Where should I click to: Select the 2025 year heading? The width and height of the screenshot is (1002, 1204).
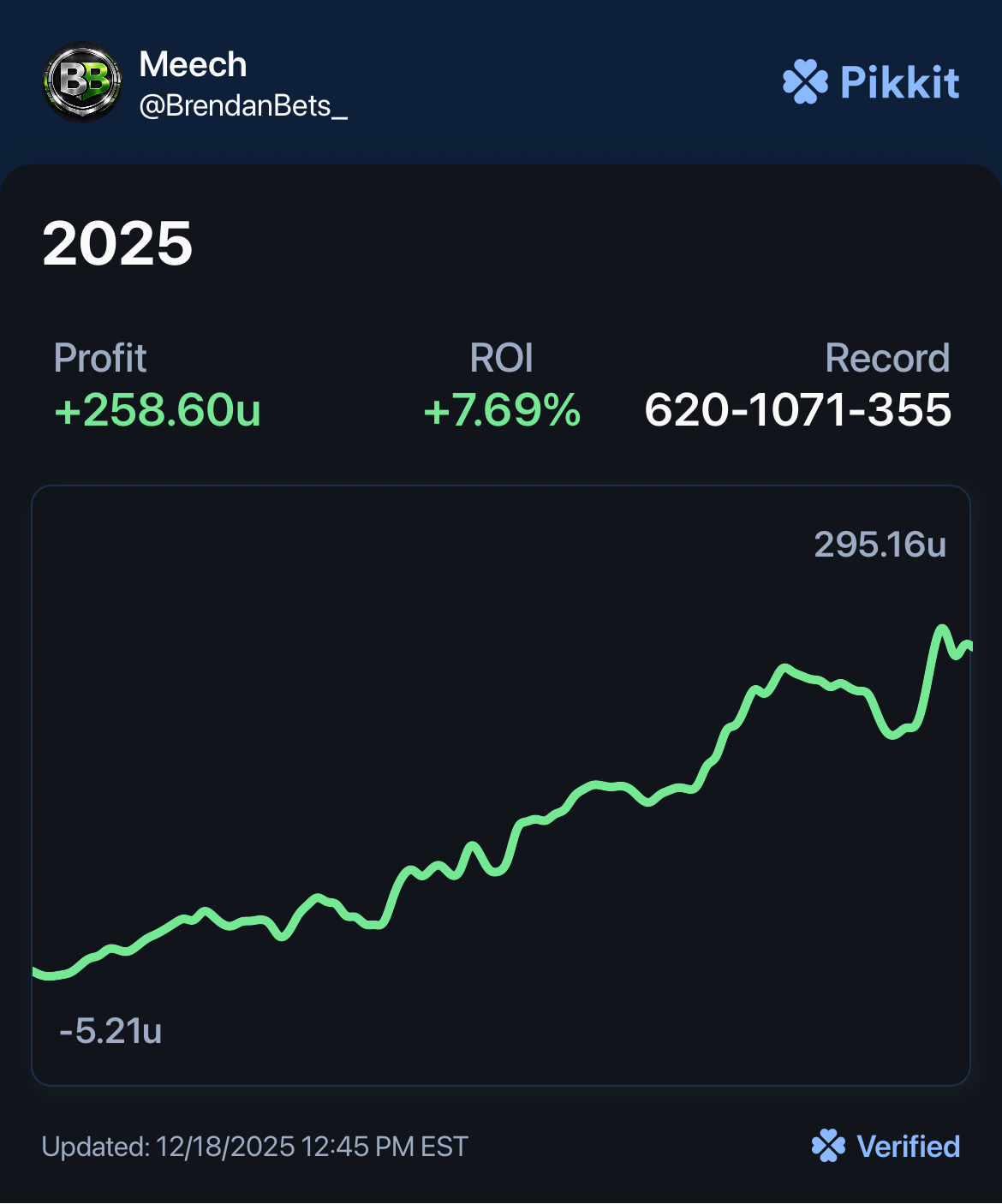(117, 244)
